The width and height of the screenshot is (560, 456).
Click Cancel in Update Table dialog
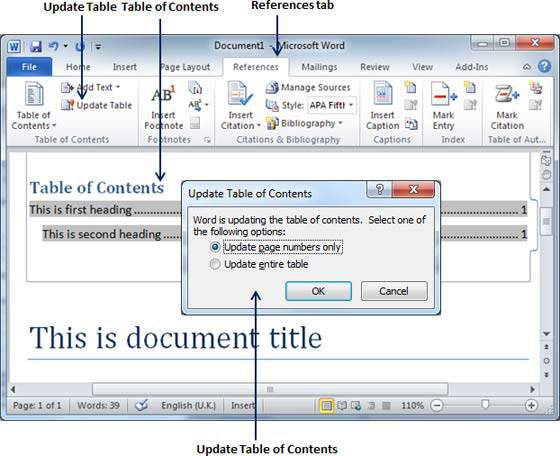pyautogui.click(x=394, y=291)
